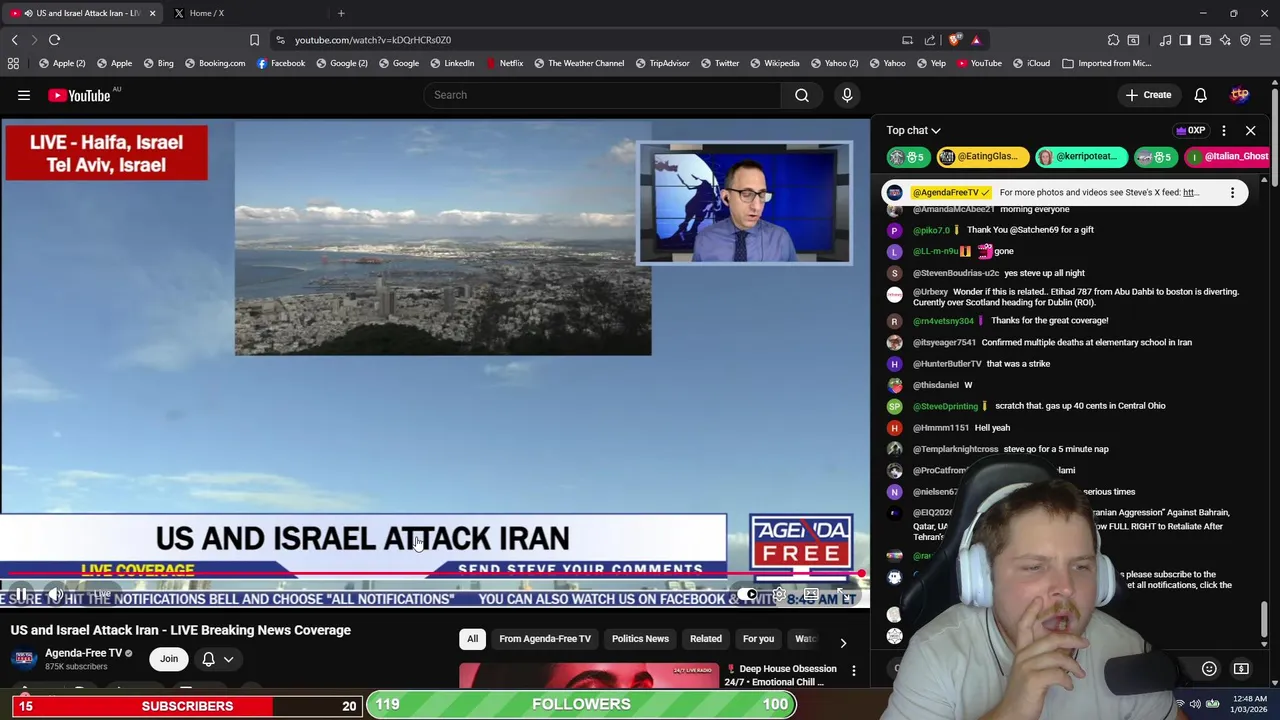
Task: Search with your voice microphone icon
Action: tap(847, 95)
